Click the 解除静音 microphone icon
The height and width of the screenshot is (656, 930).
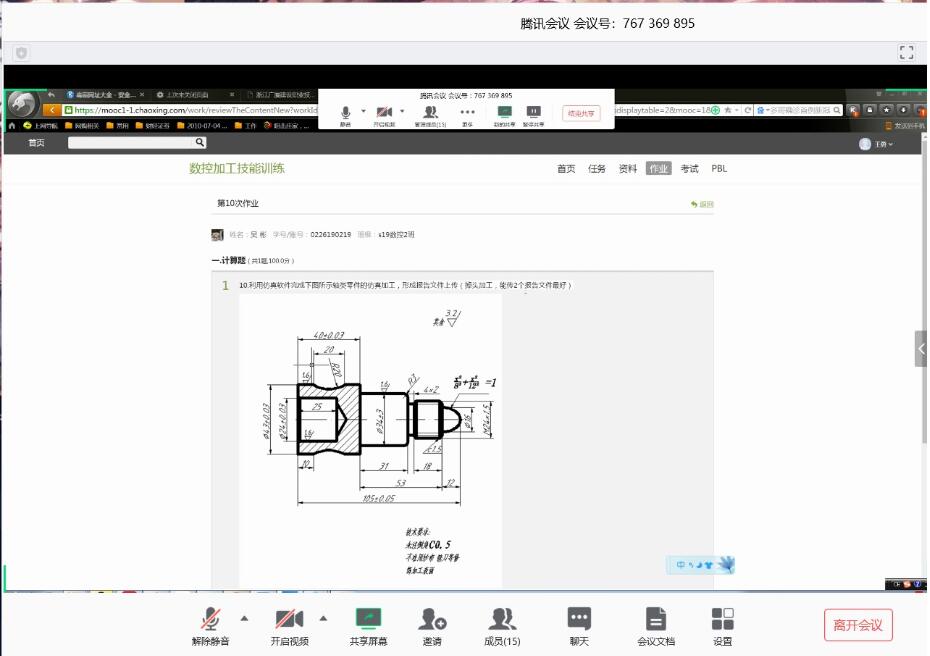210,619
